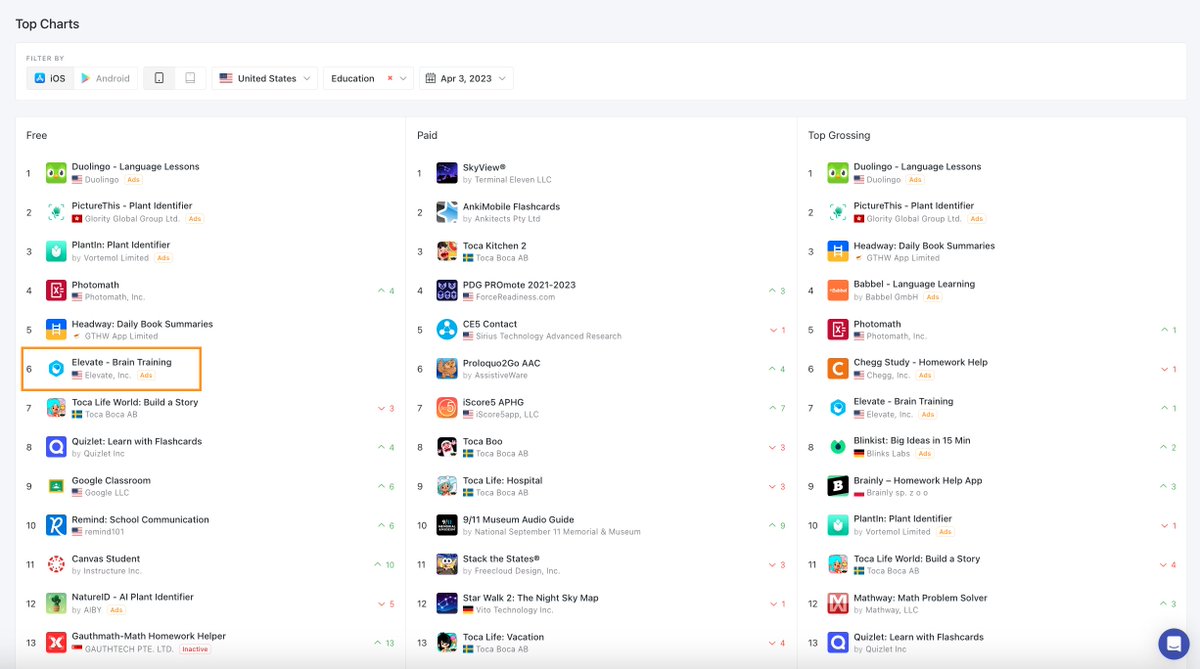Screen dimensions: 1200x669
Task: Click publisher Instructure Inc.
Action: [111, 571]
